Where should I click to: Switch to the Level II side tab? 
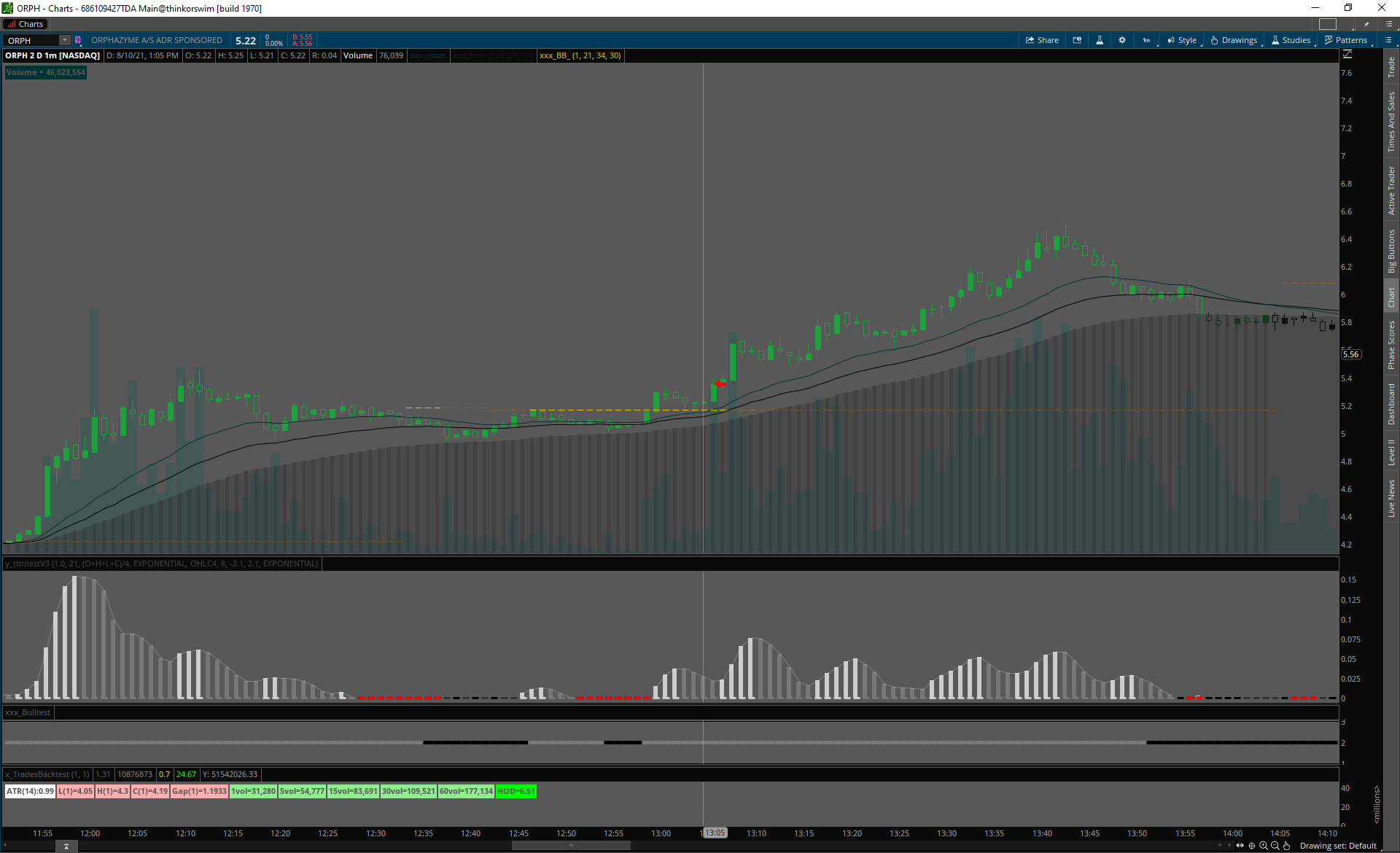1391,452
